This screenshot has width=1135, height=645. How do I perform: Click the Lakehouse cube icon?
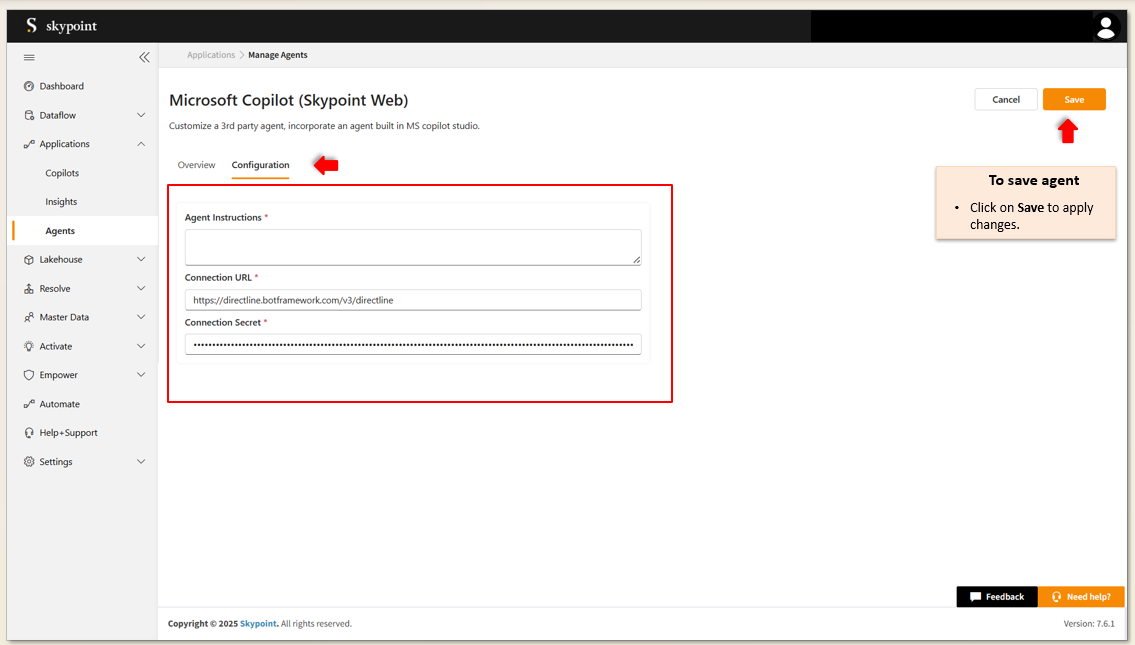pos(29,260)
